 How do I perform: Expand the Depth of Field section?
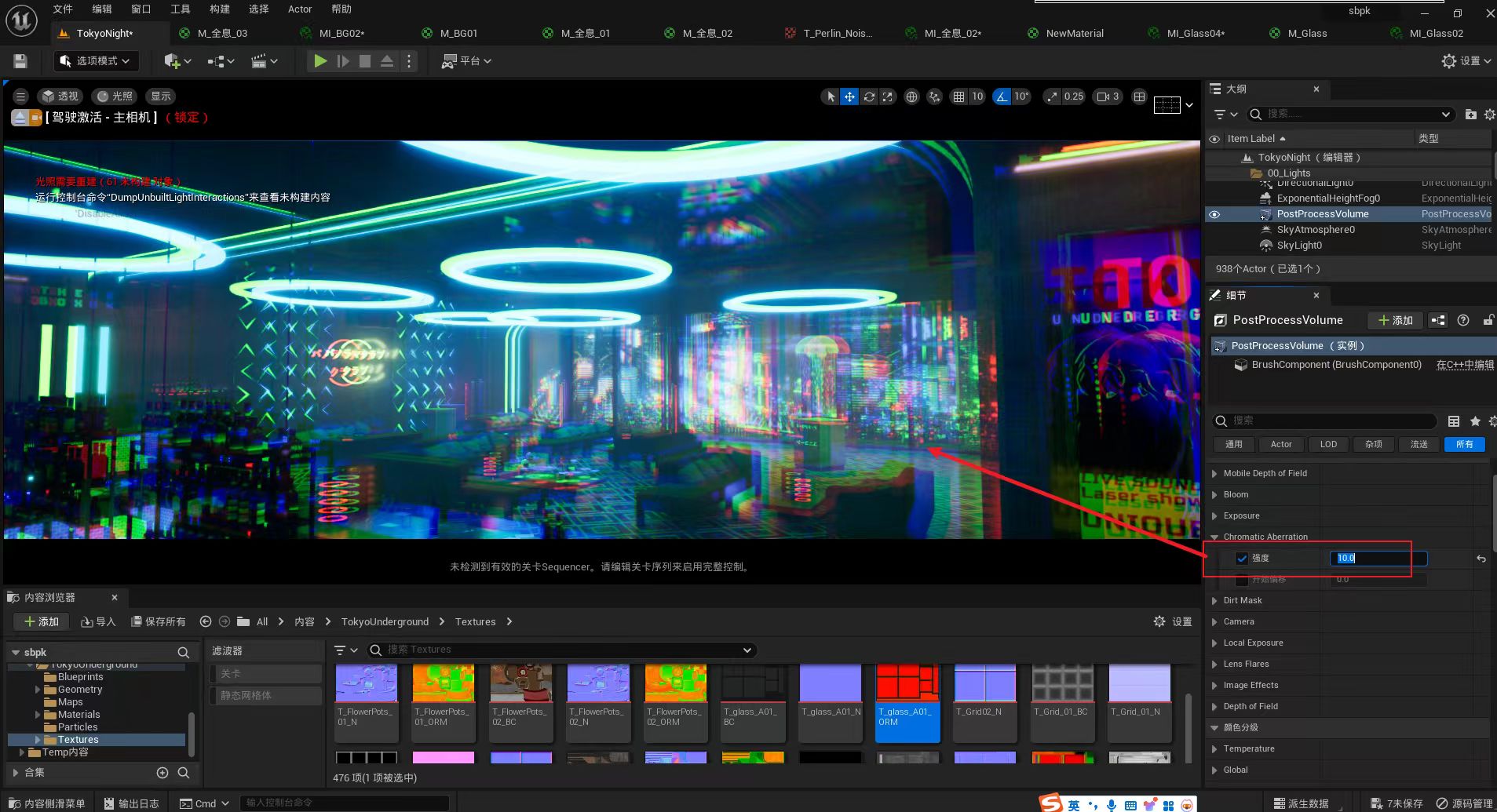[1214, 707]
